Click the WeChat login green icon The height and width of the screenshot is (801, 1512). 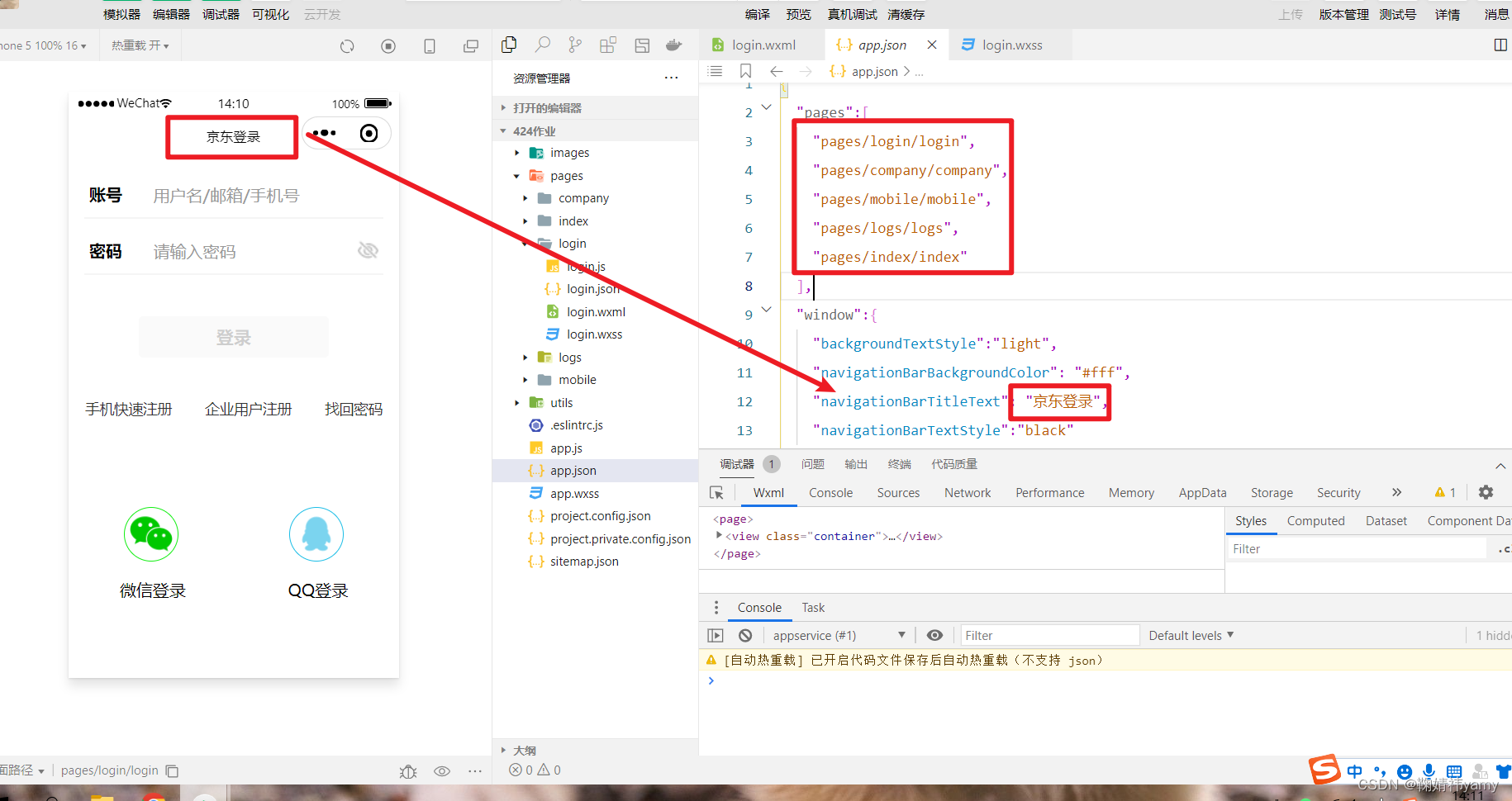151,534
